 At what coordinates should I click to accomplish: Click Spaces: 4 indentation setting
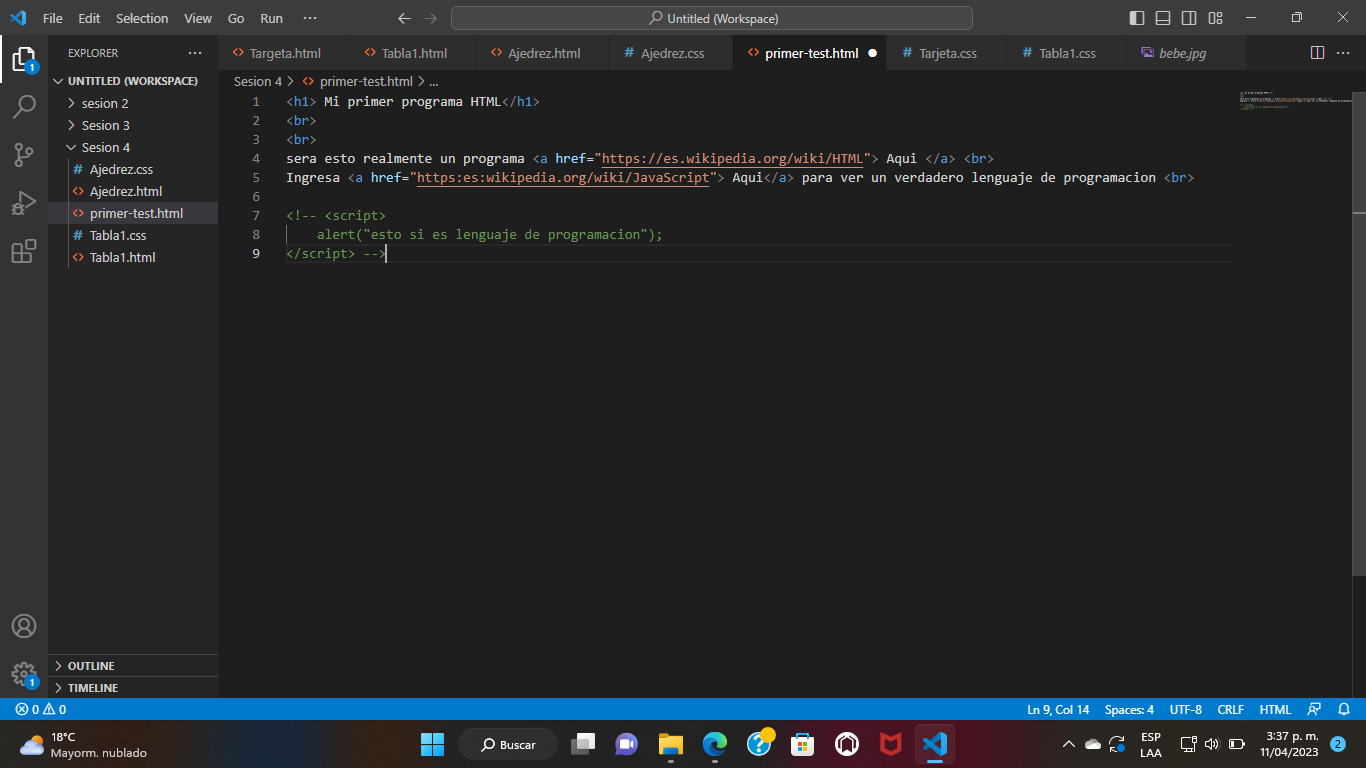click(x=1129, y=709)
